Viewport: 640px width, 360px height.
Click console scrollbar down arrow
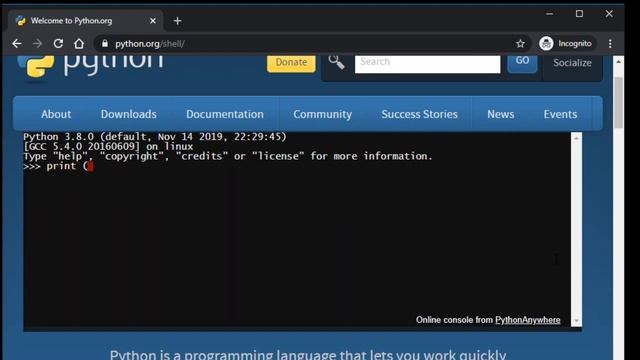576,321
